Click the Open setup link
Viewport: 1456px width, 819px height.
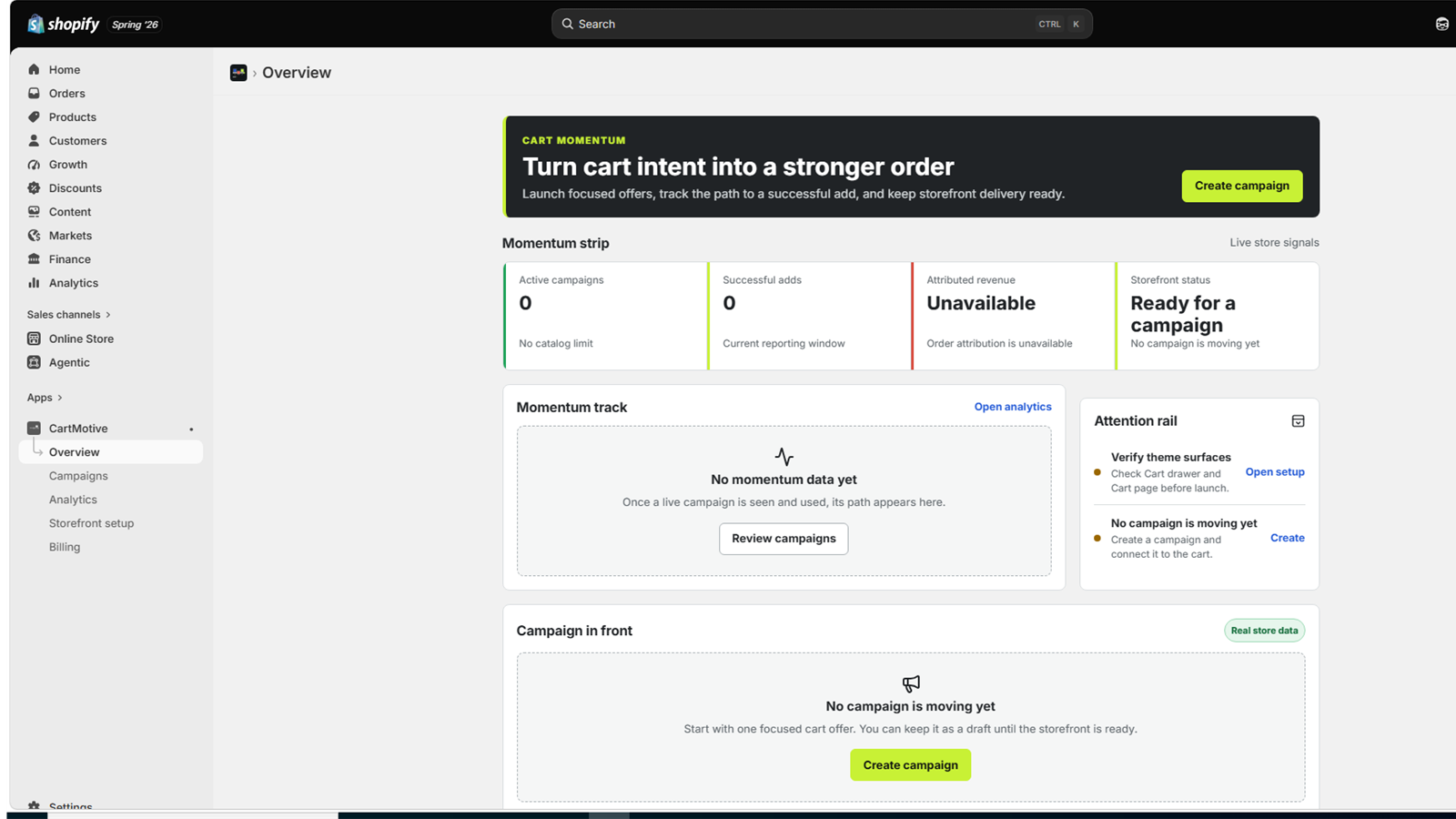point(1275,471)
